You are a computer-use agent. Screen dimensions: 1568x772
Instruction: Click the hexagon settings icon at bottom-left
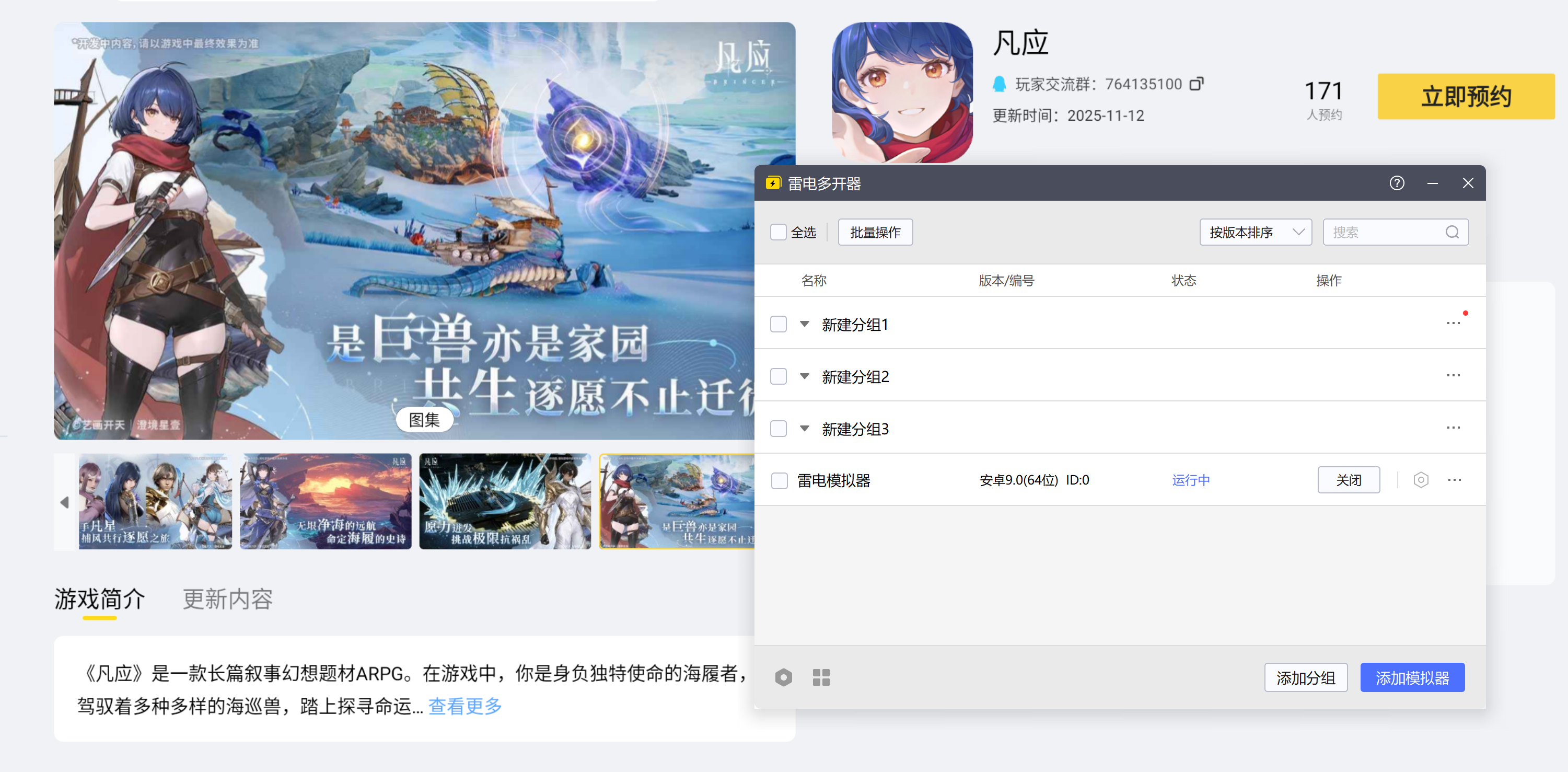783,677
